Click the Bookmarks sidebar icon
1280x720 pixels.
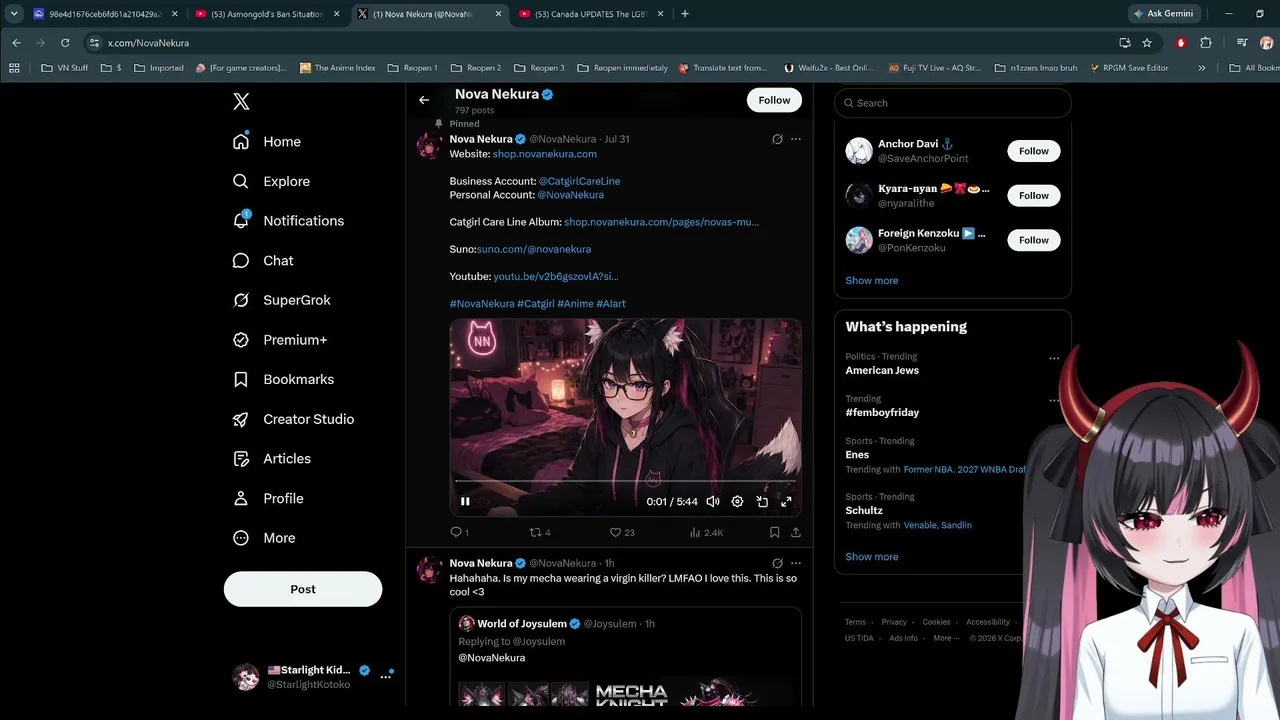pos(241,380)
